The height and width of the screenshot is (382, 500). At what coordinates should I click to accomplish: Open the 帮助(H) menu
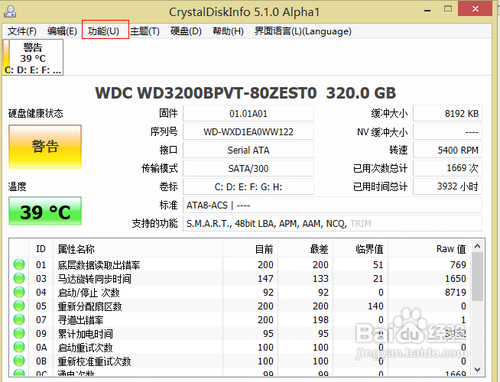(228, 31)
